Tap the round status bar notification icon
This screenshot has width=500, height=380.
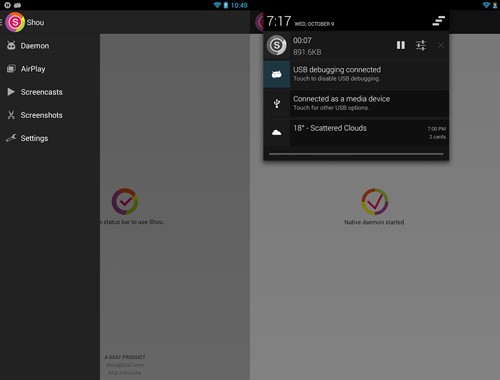pyautogui.click(x=7, y=5)
